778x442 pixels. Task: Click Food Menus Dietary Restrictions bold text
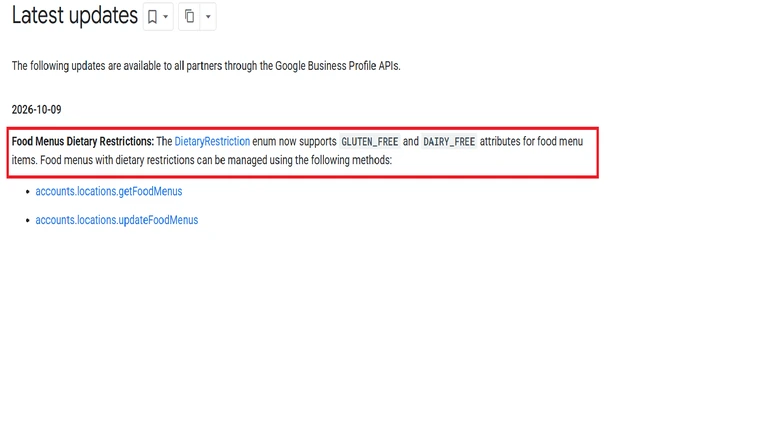83,141
